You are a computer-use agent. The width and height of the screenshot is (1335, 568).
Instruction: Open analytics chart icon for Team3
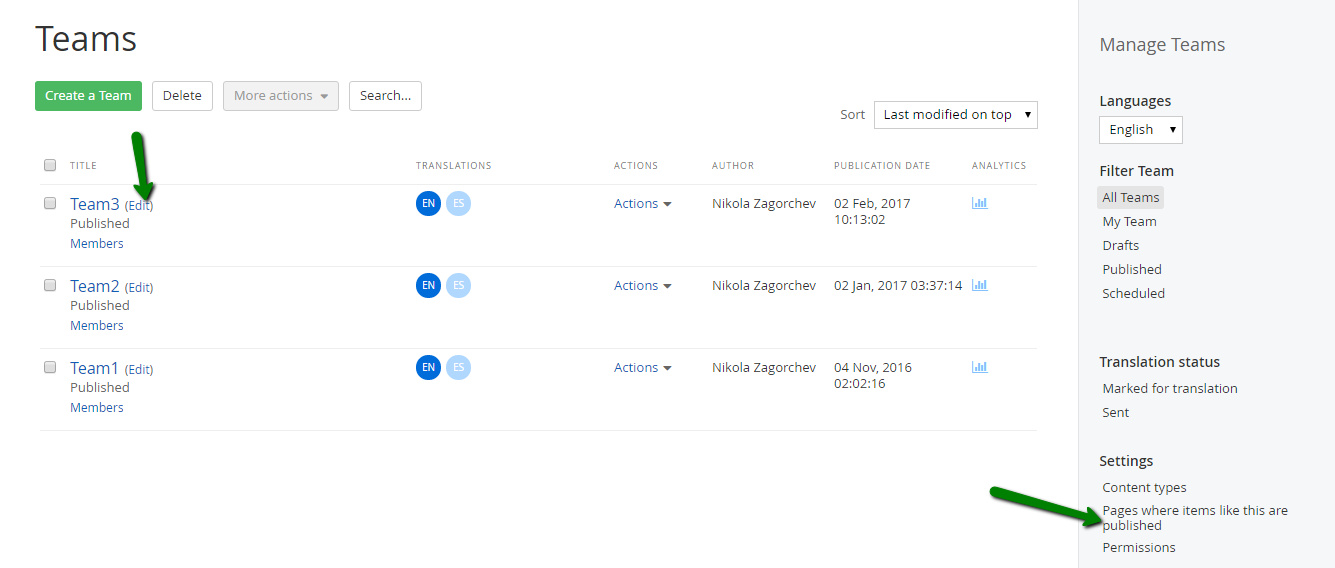click(x=980, y=203)
